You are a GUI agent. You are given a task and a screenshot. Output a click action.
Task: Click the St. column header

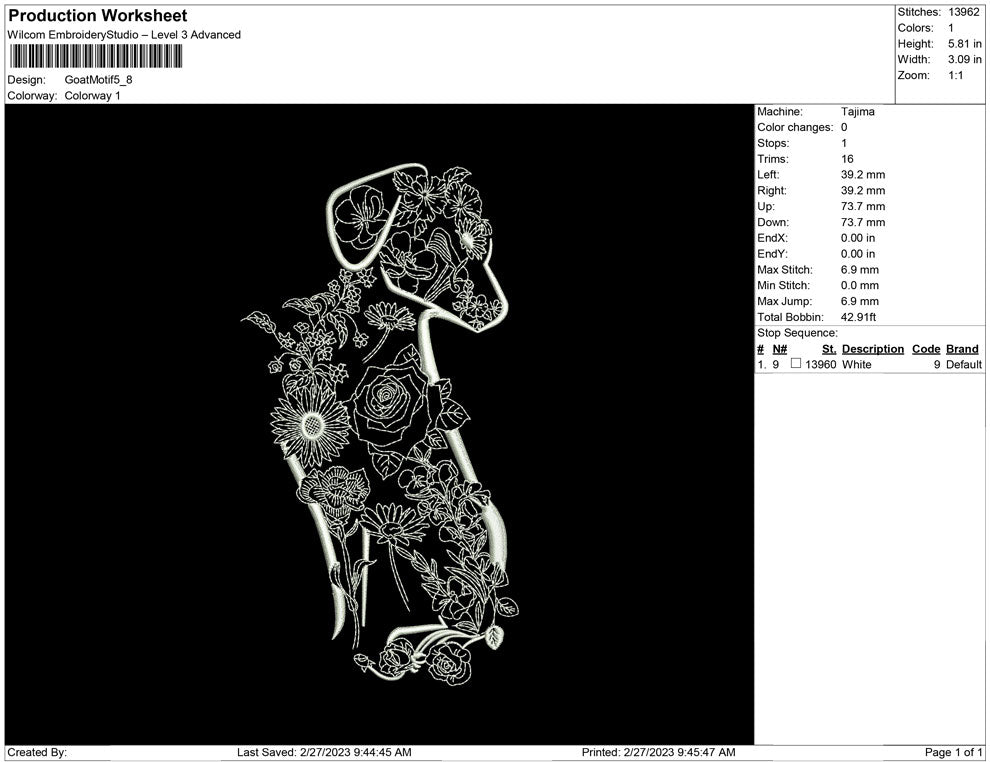[828, 349]
